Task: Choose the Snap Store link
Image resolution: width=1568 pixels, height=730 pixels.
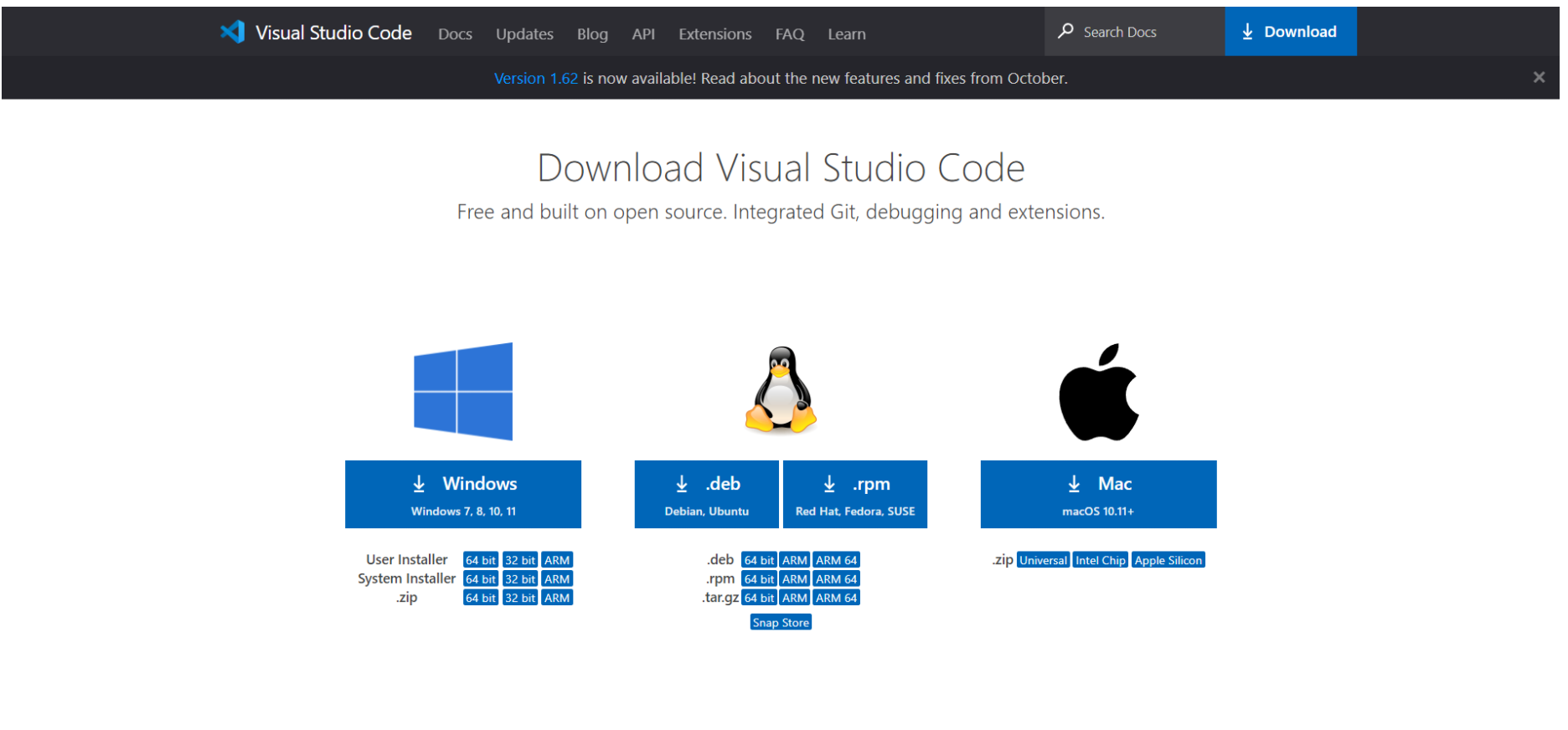Action: [781, 623]
